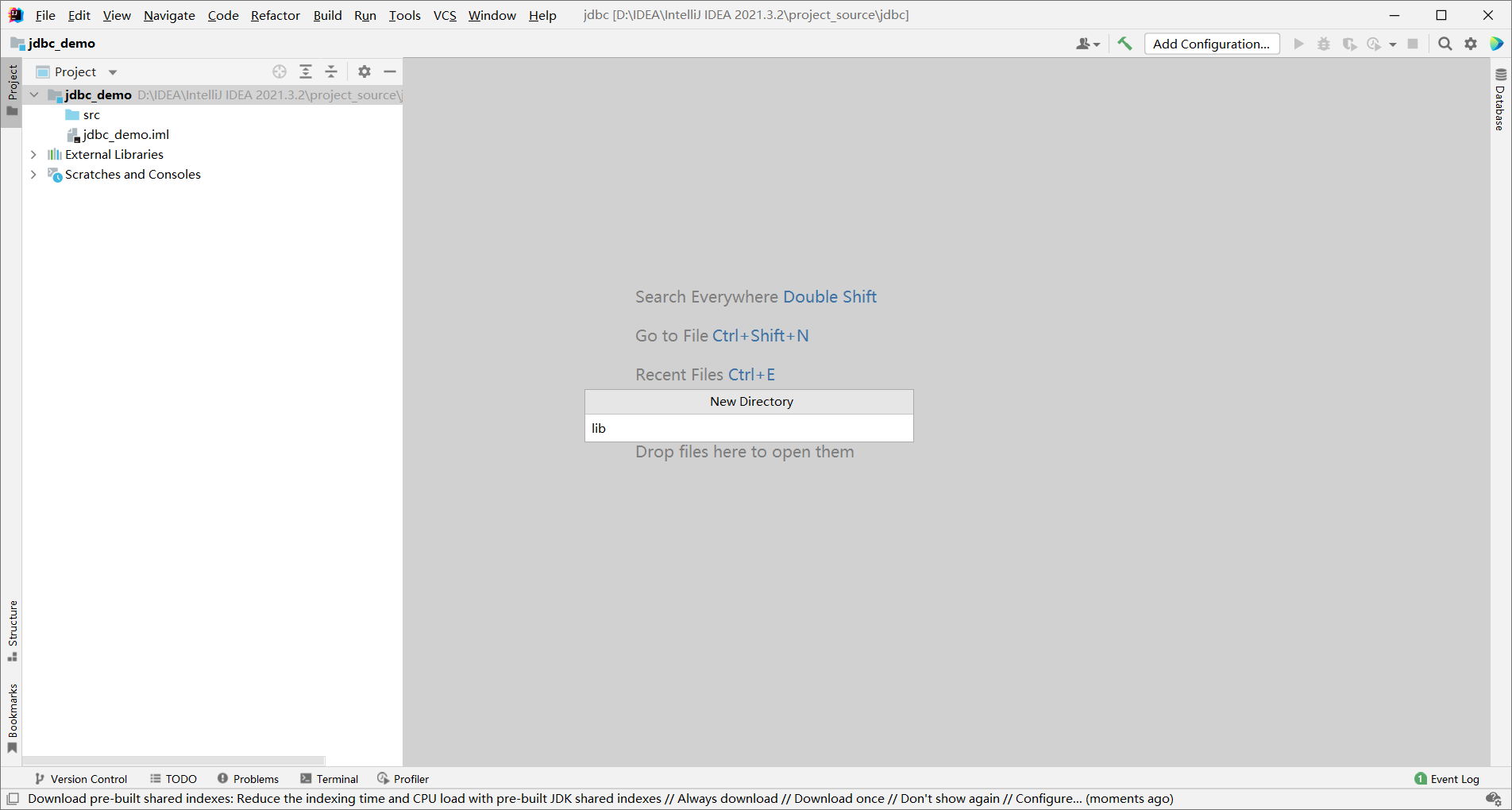Open IDE settings gear in top toolbar

click(1471, 44)
